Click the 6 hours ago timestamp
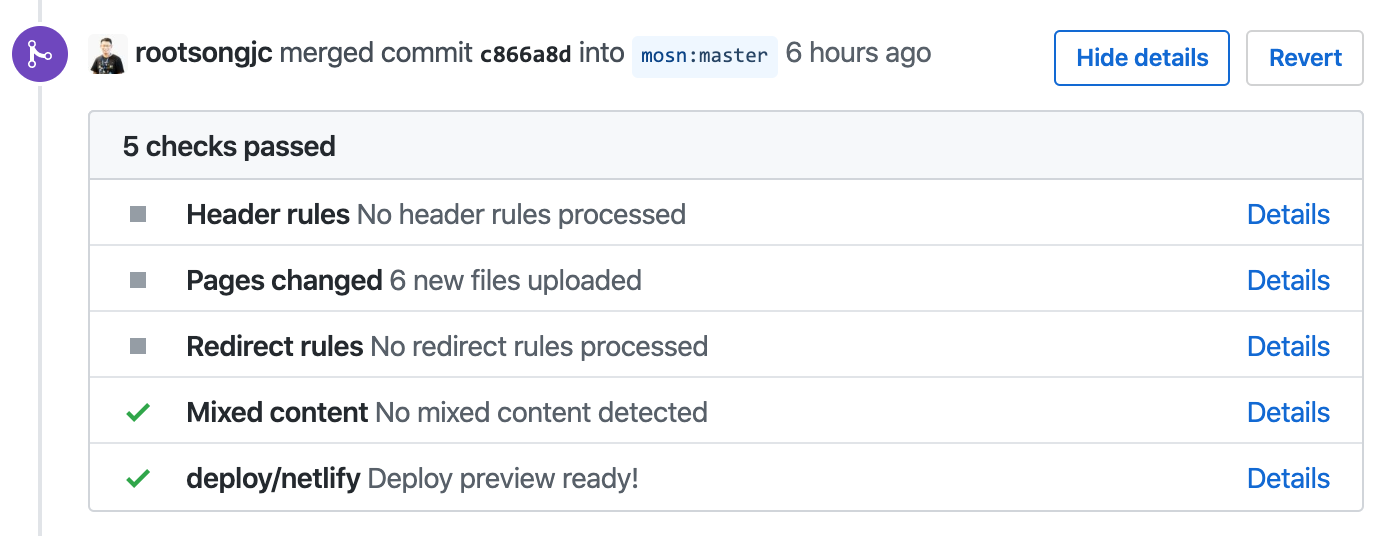 point(858,53)
